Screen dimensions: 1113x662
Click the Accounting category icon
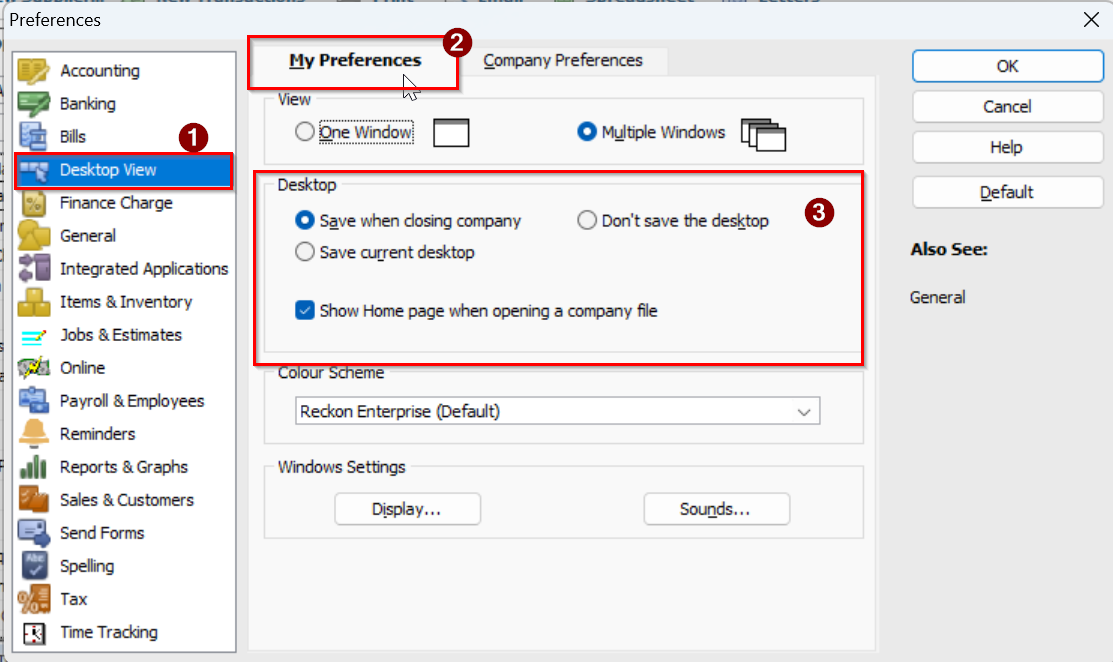click(33, 71)
